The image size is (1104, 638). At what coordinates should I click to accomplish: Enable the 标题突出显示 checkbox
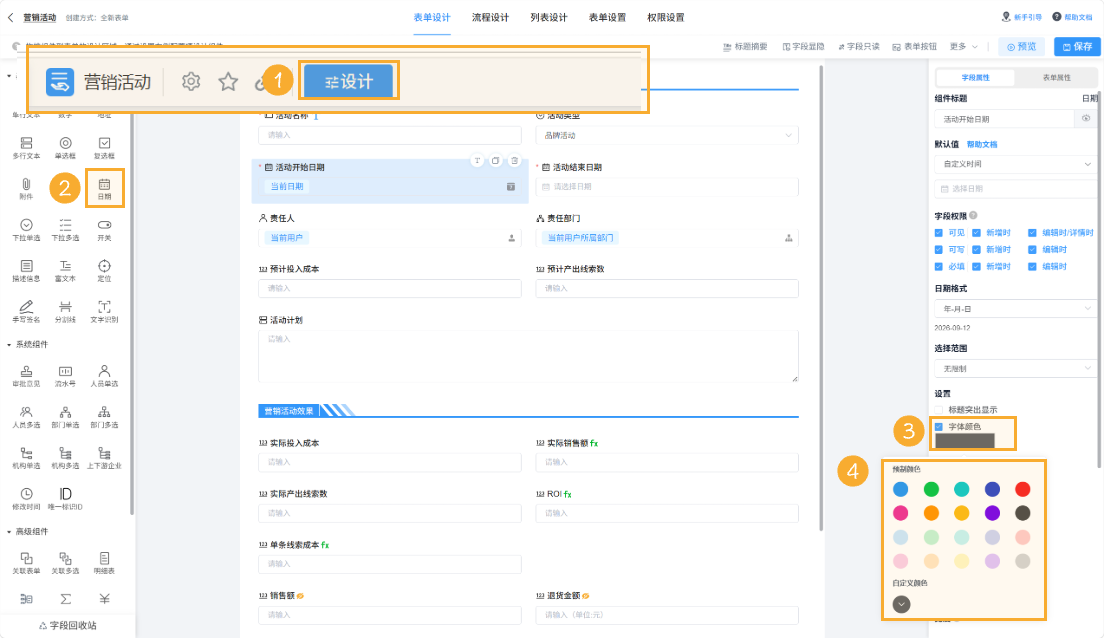pos(939,410)
